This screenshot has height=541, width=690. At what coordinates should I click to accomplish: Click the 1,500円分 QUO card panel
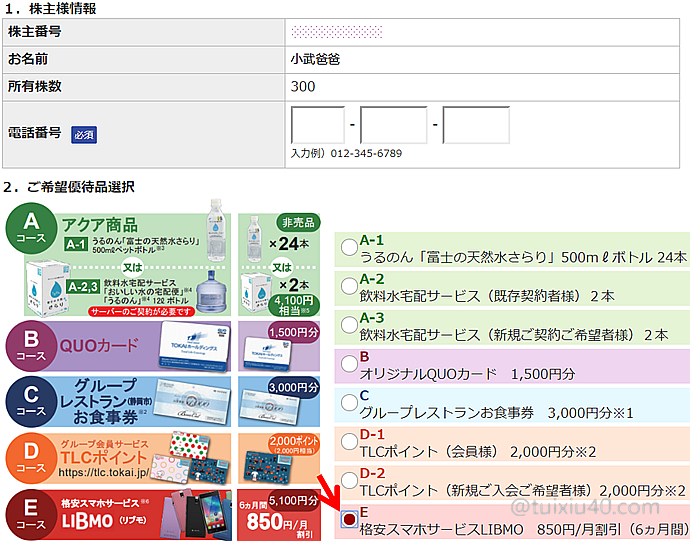279,346
